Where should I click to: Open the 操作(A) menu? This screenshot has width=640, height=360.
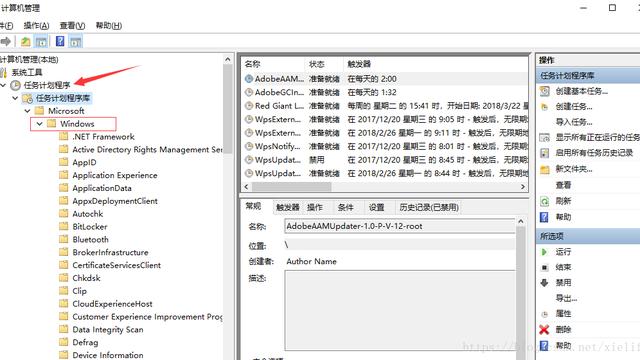36,26
